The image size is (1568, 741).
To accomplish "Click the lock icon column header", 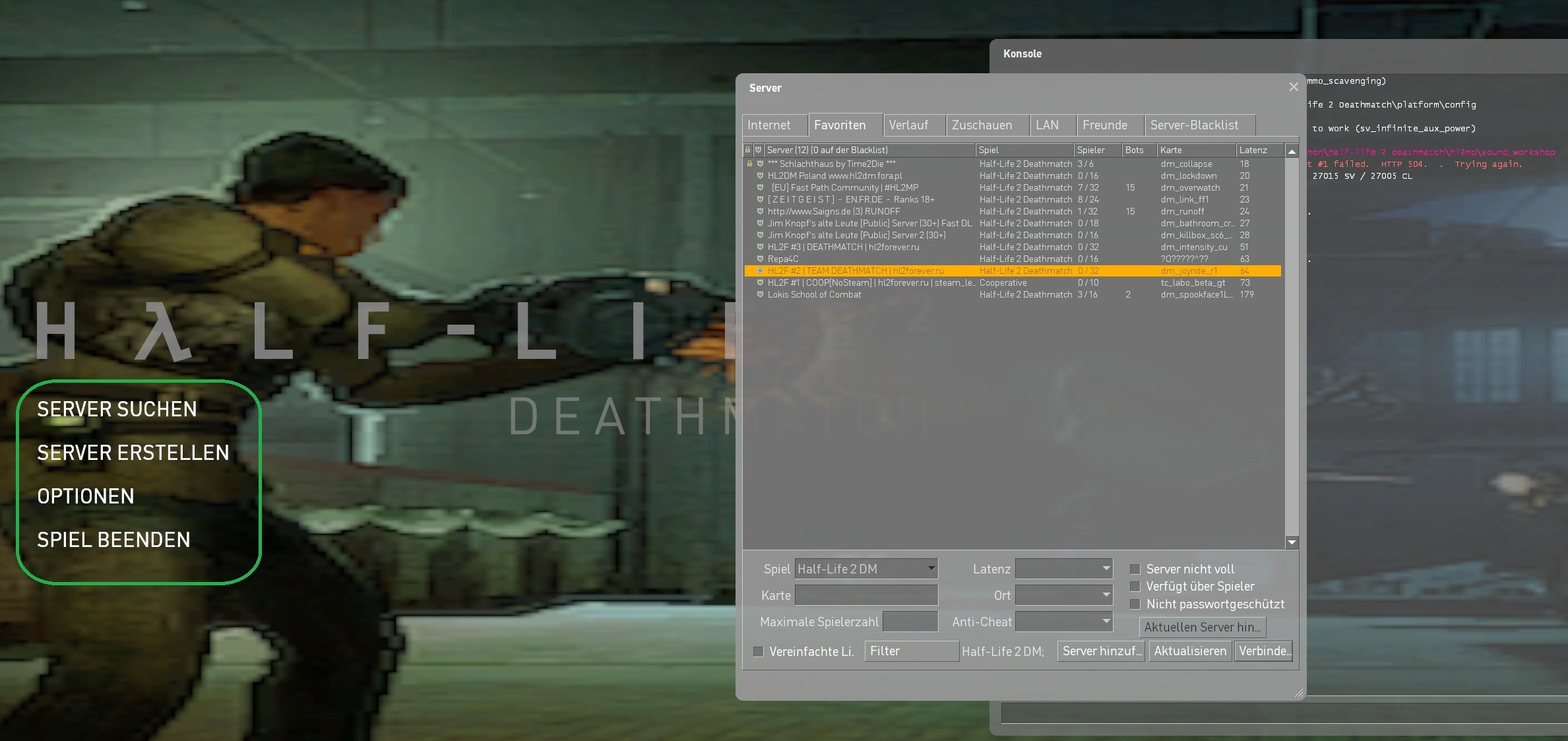I will (747, 150).
